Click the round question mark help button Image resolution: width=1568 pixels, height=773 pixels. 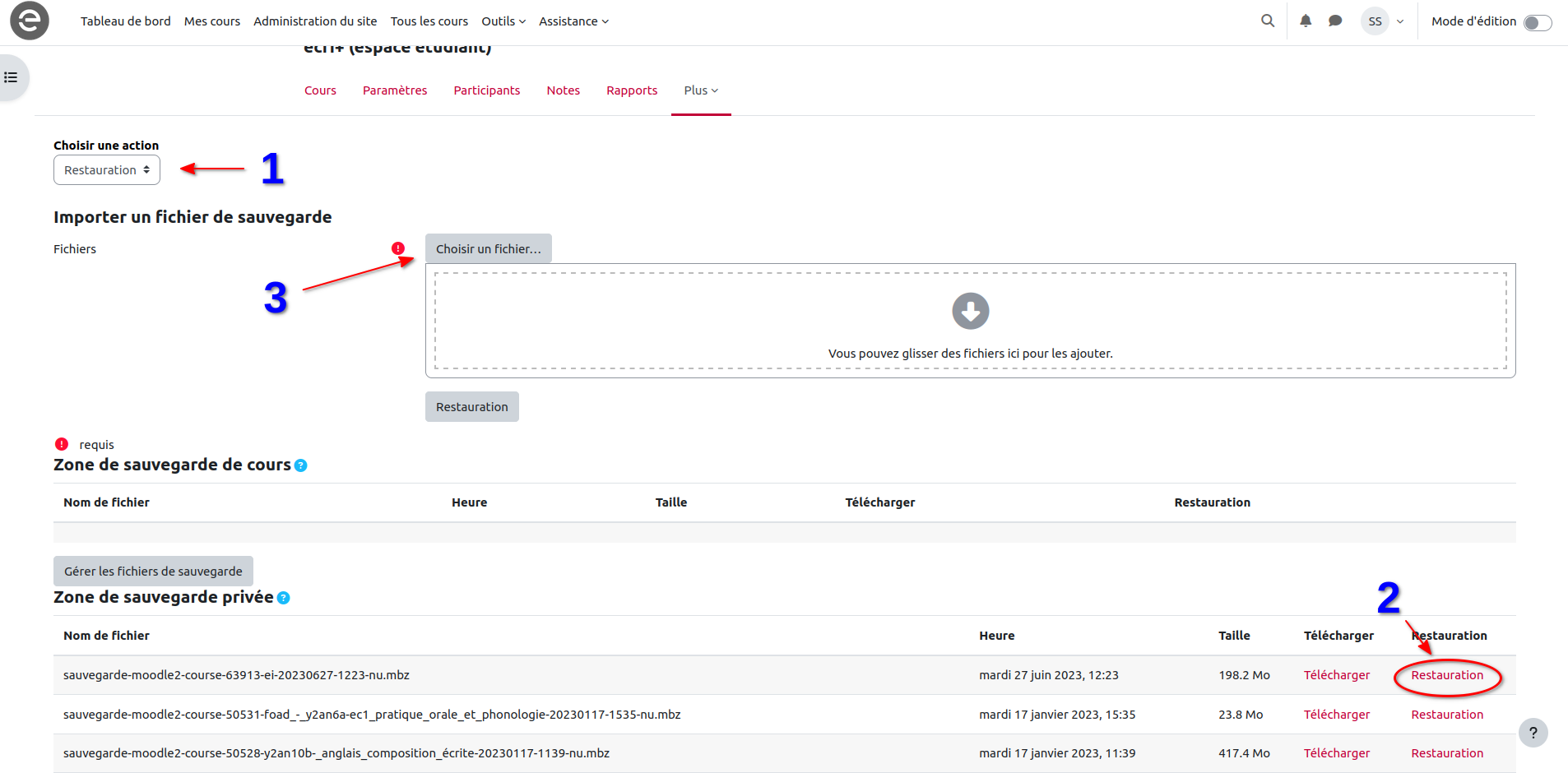click(x=1533, y=733)
